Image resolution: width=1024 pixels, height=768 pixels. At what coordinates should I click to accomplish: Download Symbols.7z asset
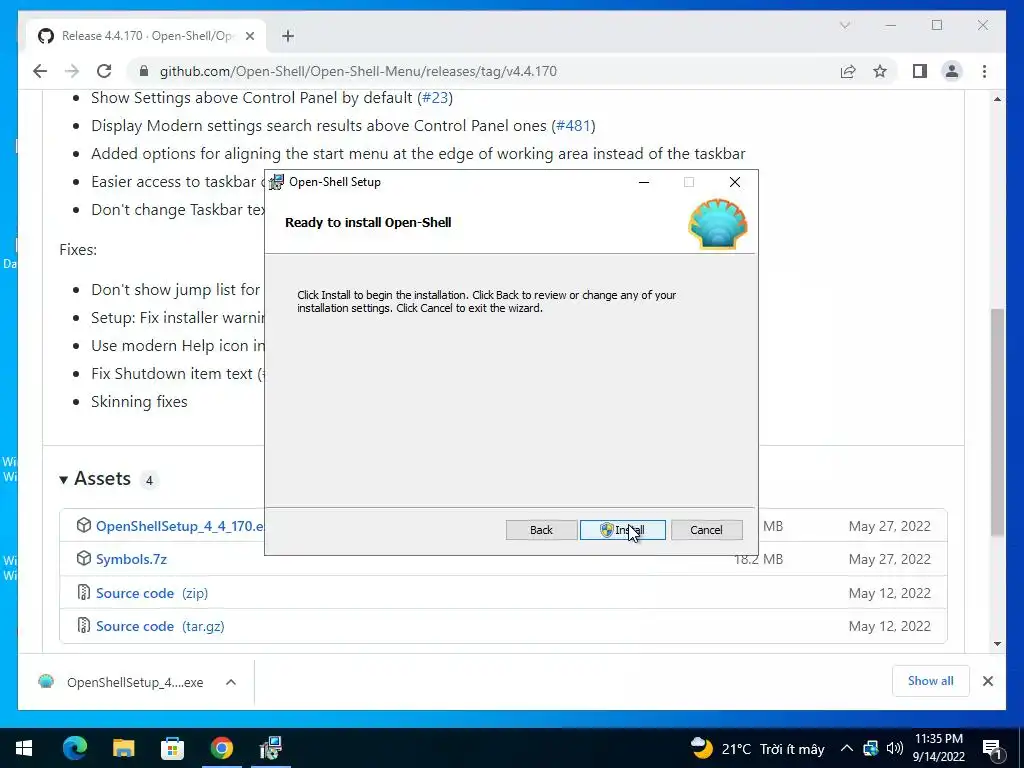131,559
